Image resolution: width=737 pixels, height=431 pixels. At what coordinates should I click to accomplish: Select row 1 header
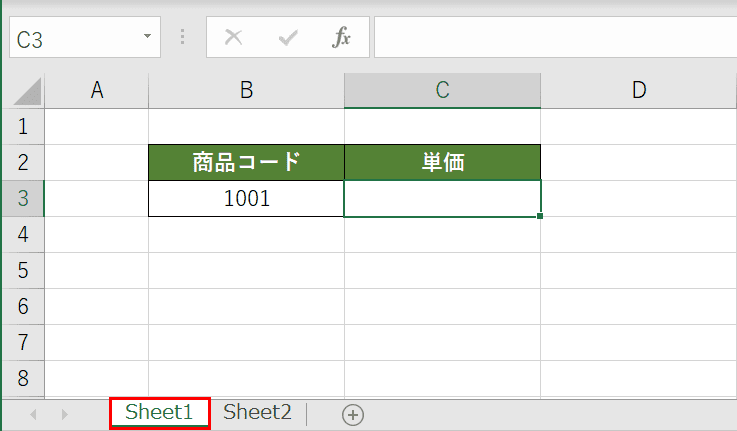23,126
